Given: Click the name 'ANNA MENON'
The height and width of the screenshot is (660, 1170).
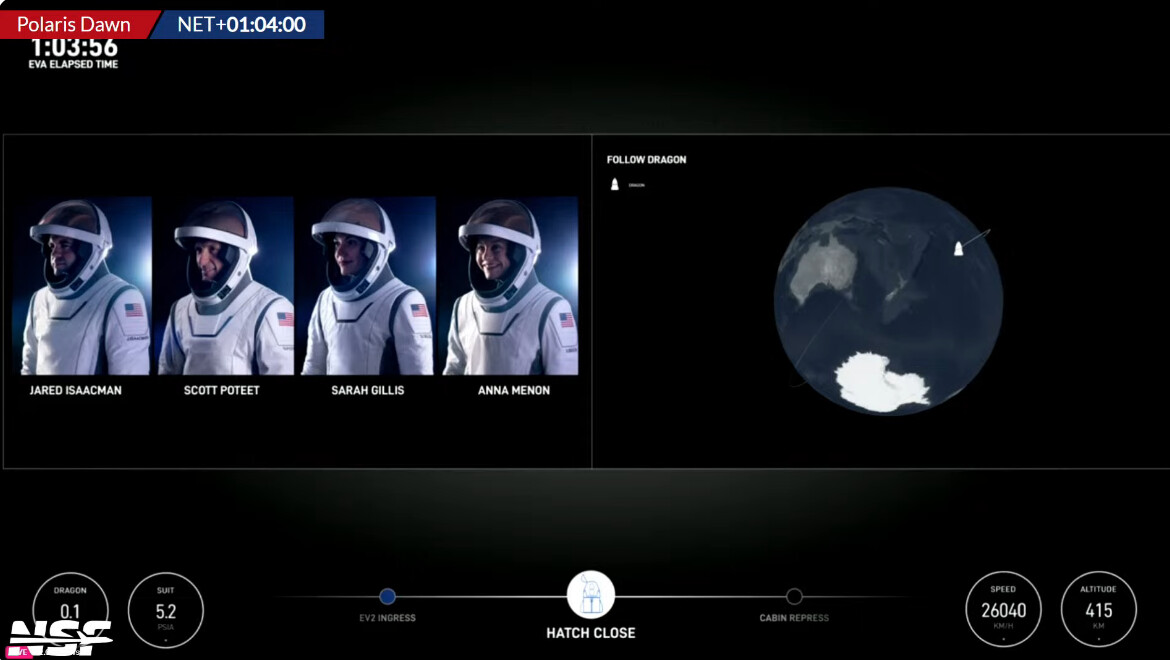Looking at the screenshot, I should [514, 390].
